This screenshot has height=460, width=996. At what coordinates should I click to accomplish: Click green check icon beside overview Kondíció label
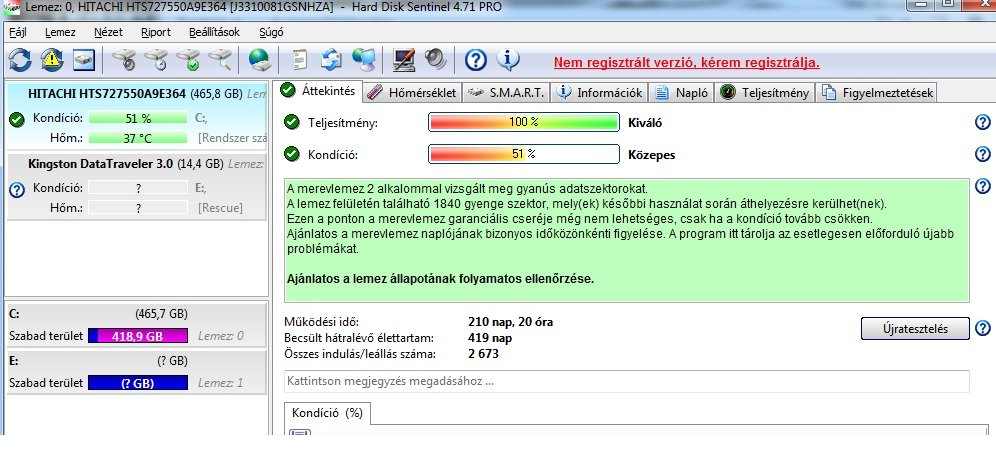coord(292,154)
